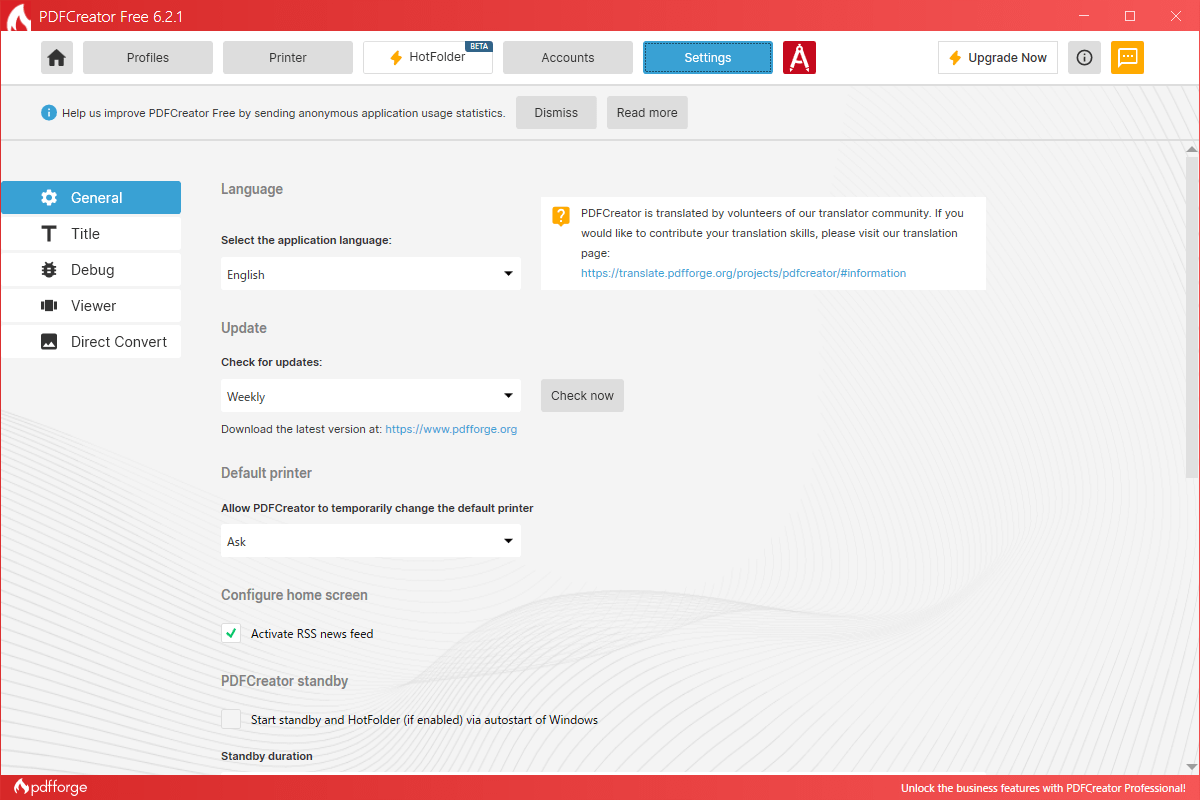Disable the Activate RSS news feed checkbox
Image resolution: width=1200 pixels, height=800 pixels.
(x=231, y=633)
